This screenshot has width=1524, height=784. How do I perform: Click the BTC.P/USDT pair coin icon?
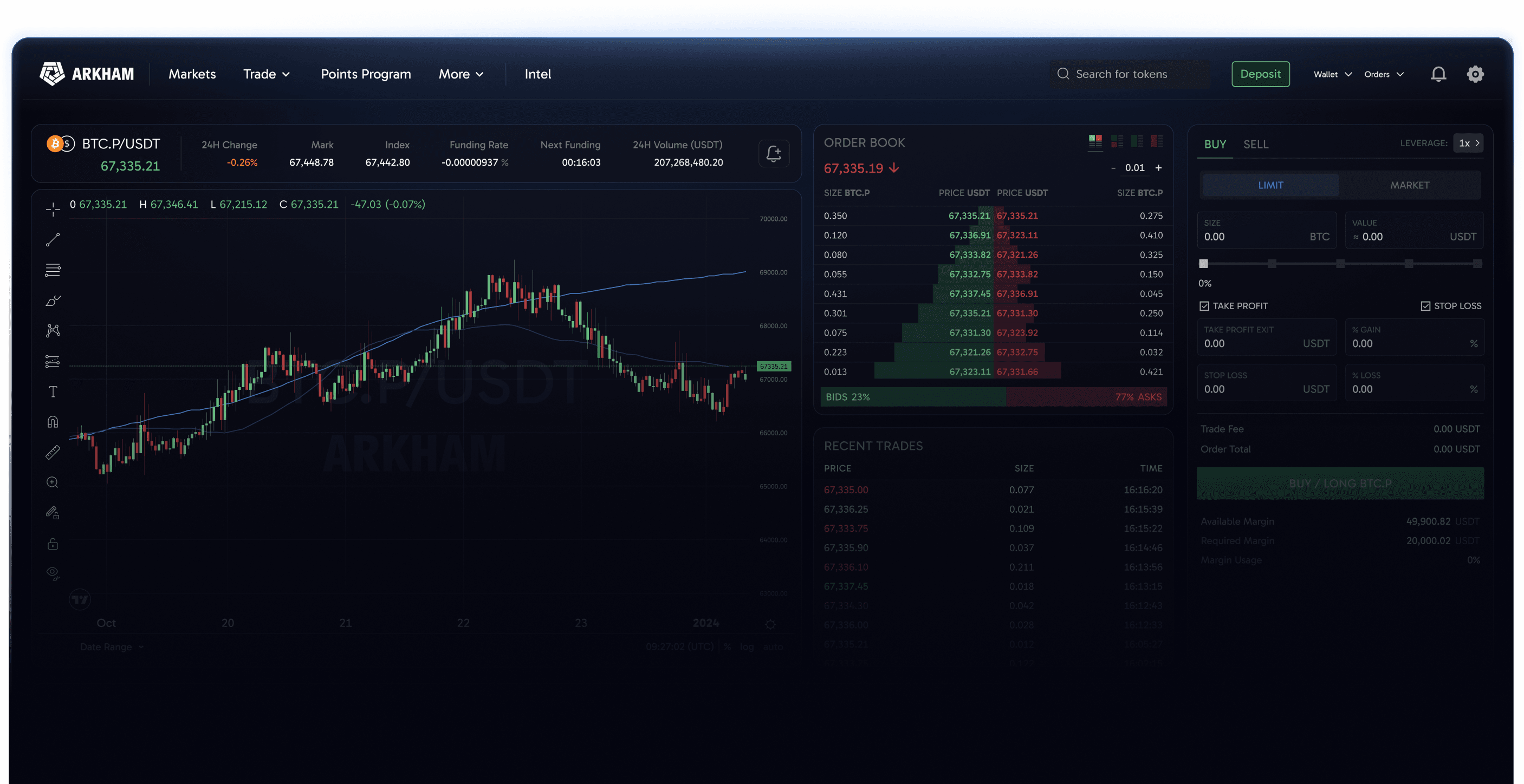click(x=60, y=143)
